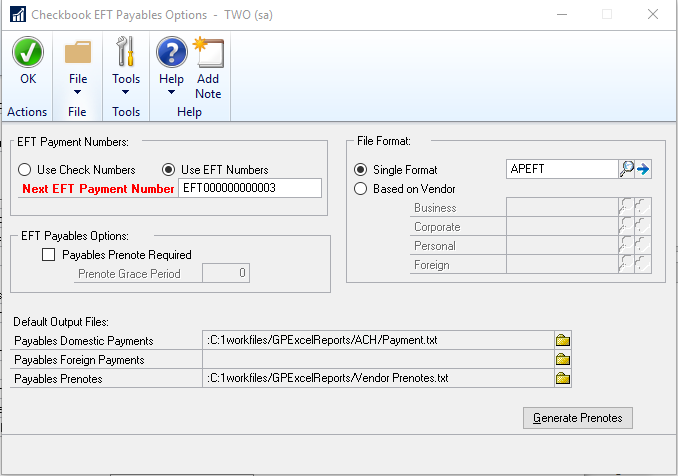Select Use EFT Numbers radio button

[169, 169]
